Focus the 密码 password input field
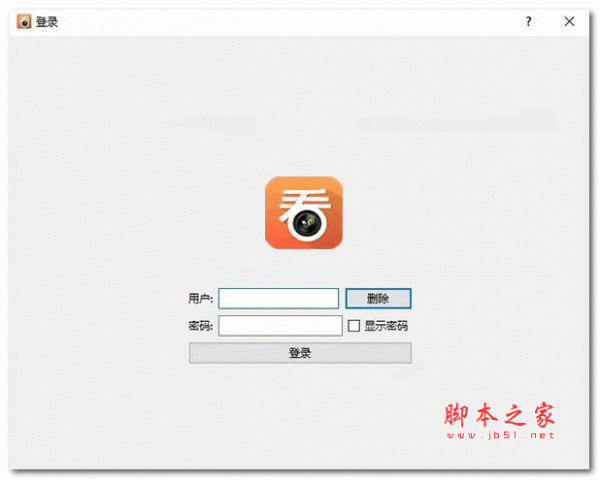This screenshot has width=600, height=480. tap(280, 326)
